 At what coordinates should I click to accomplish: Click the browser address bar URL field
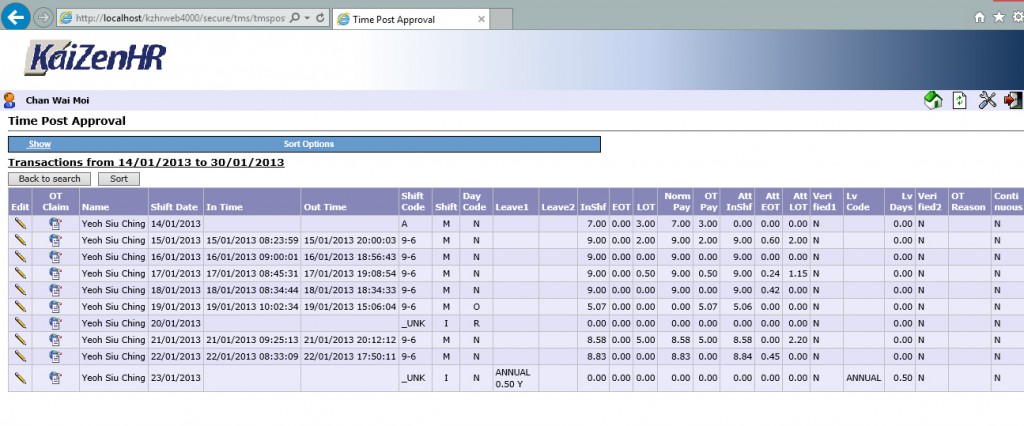(180, 18)
